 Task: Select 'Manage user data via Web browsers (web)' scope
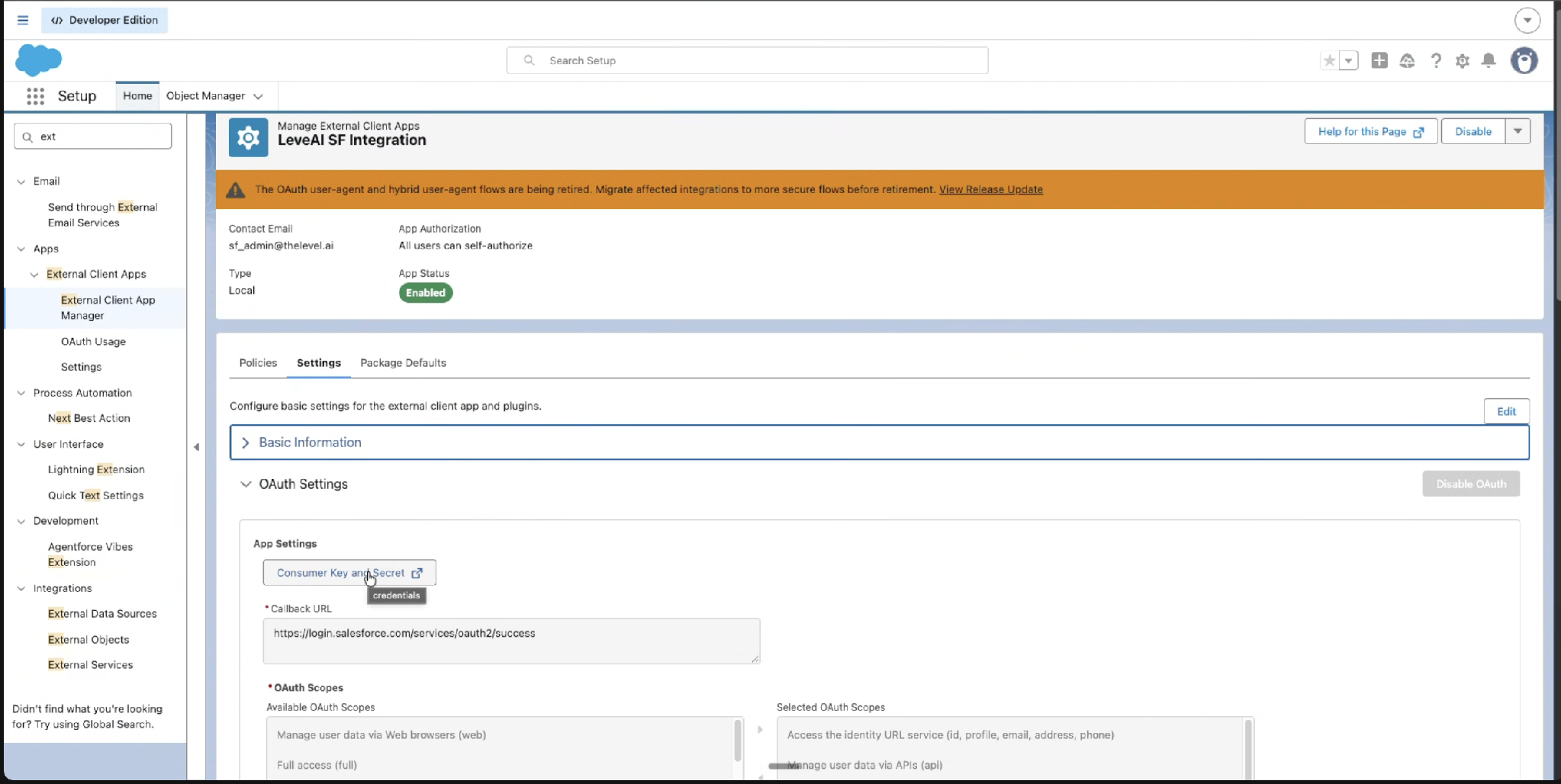[x=381, y=735]
